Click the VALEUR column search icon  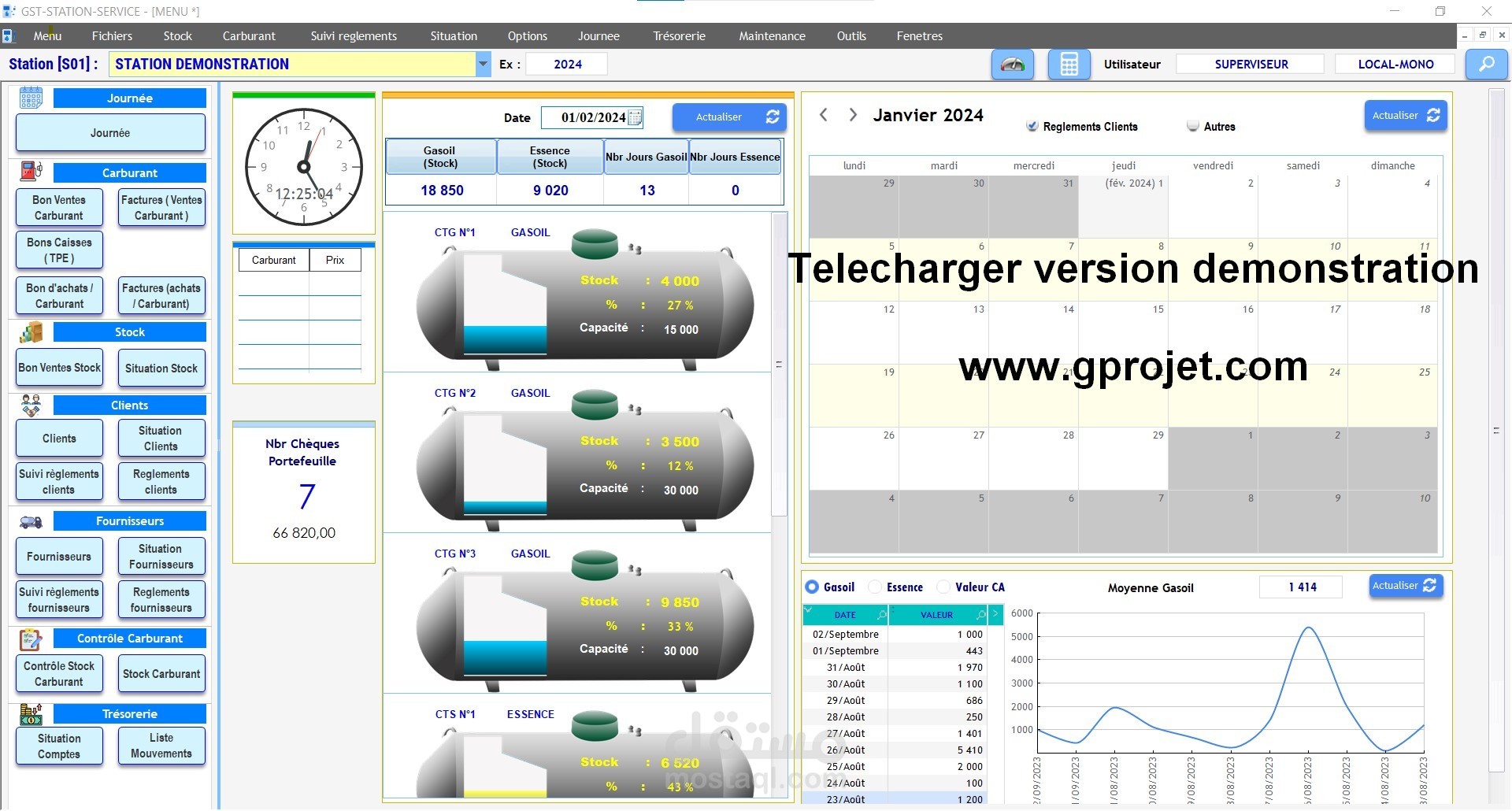(x=981, y=614)
